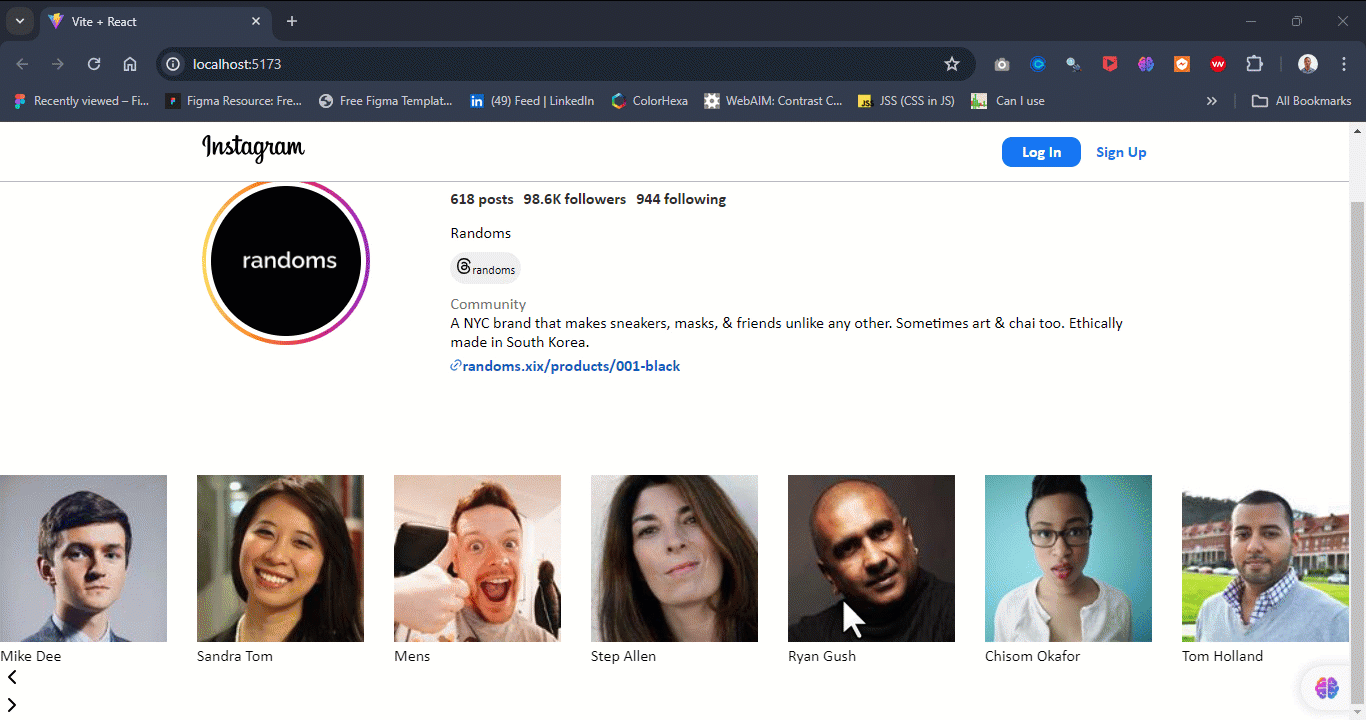Viewport: 1366px width, 720px height.
Task: Show more hidden bookmarks chevron
Action: coord(1212,101)
